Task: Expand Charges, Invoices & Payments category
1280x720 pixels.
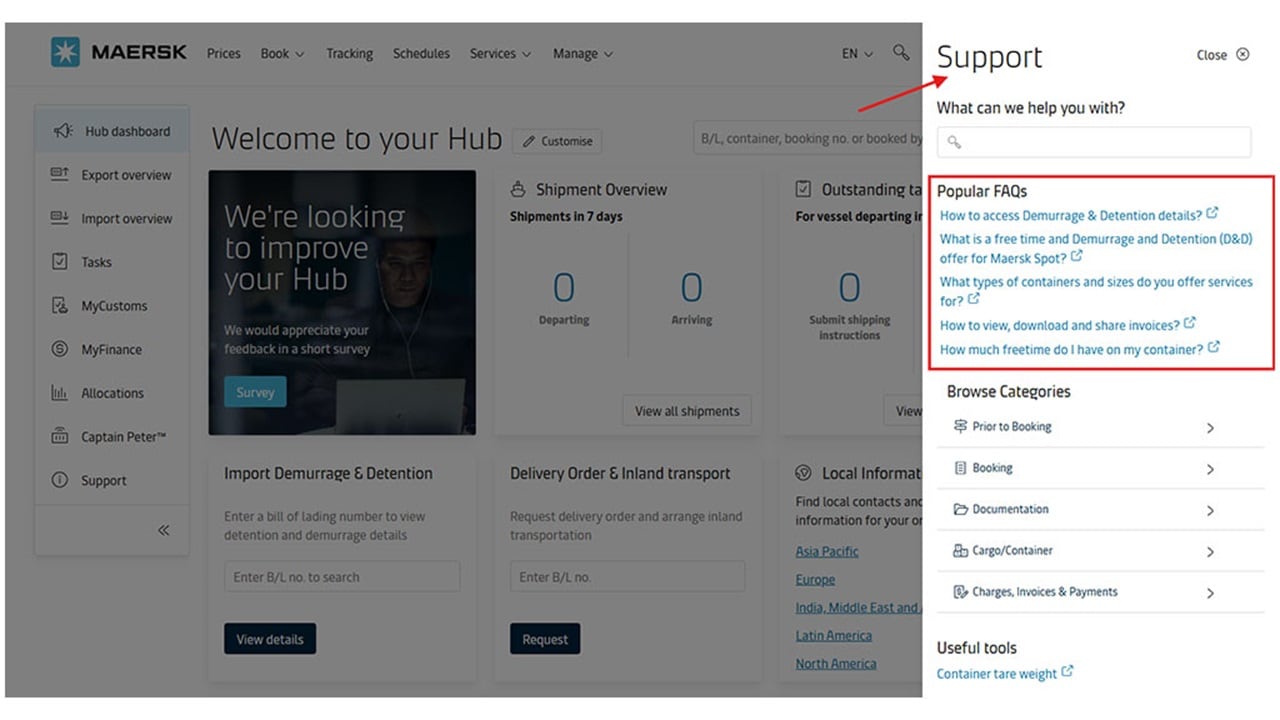Action: coord(1100,592)
